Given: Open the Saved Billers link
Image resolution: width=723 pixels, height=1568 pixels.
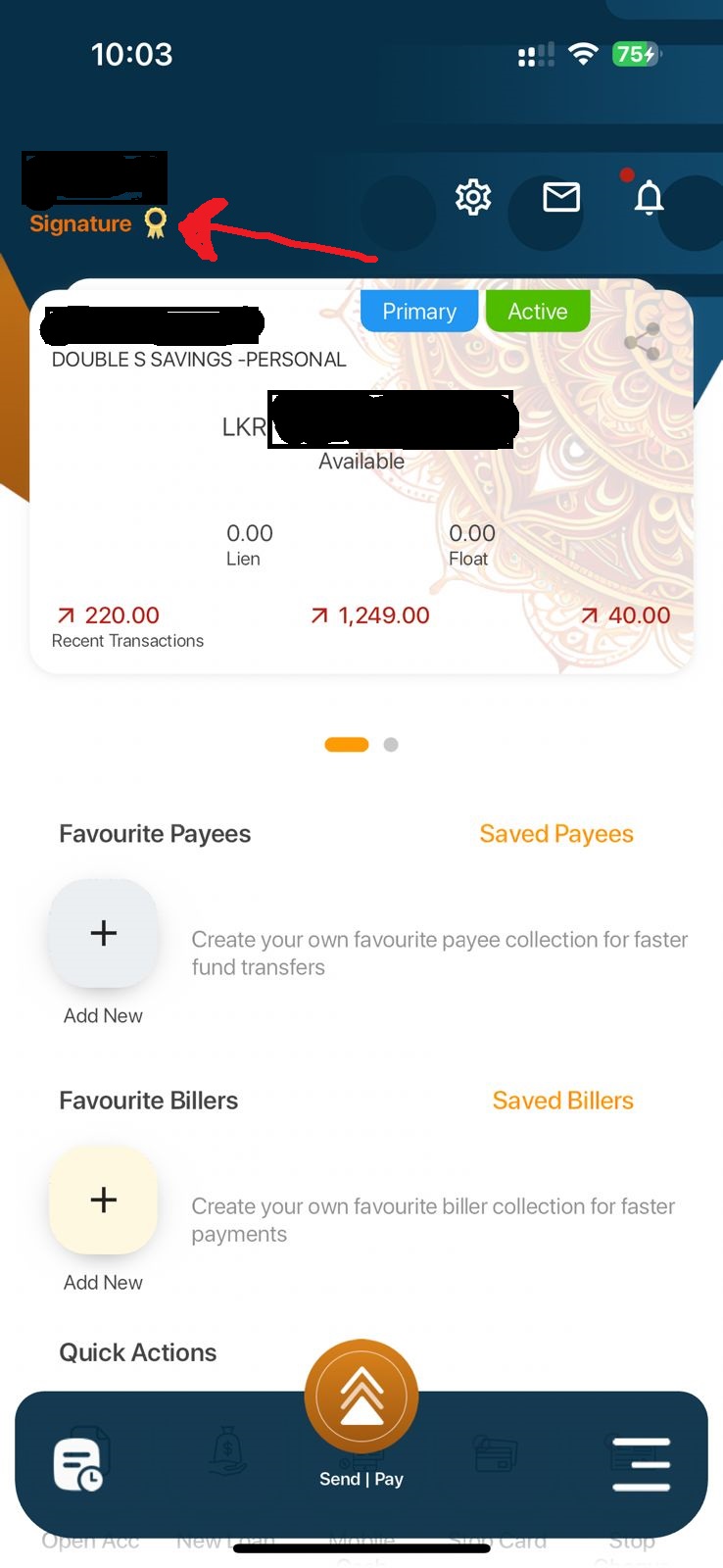Looking at the screenshot, I should pos(562,1101).
